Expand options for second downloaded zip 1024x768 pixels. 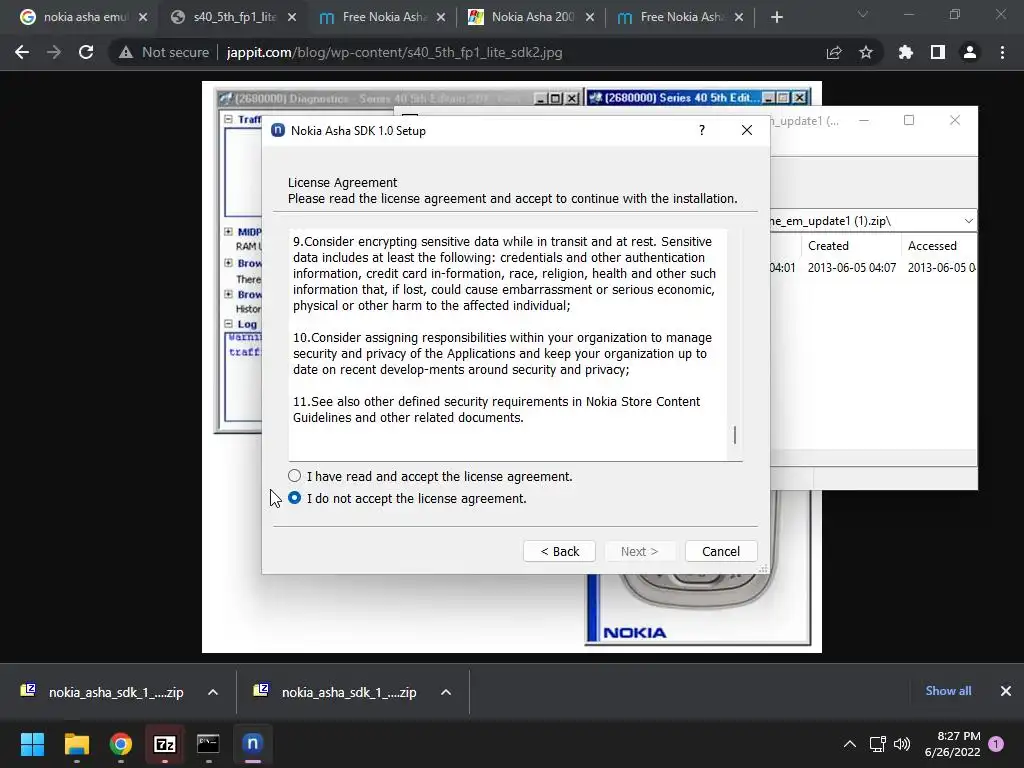pos(446,692)
